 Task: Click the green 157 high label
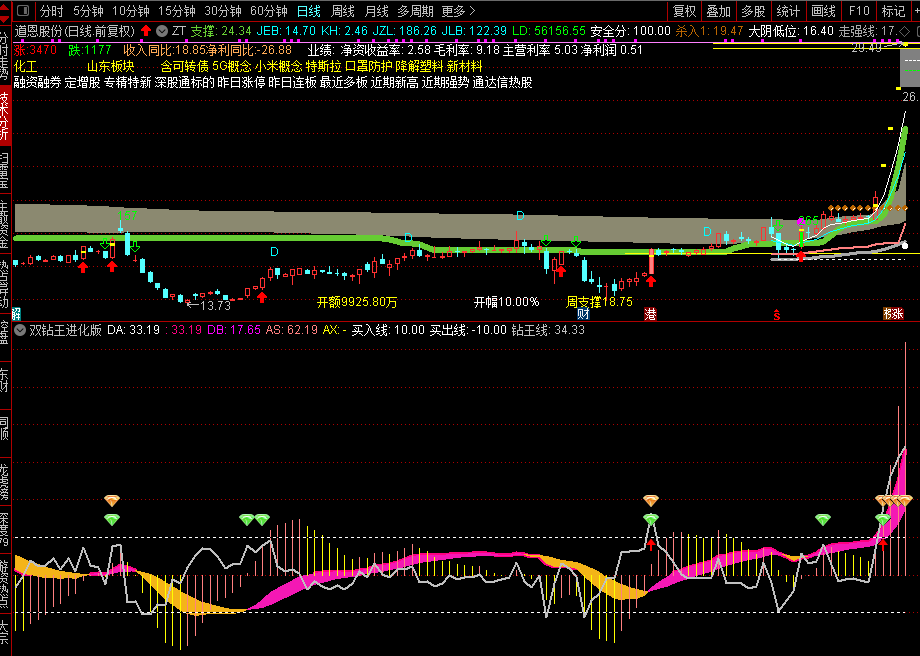coord(127,216)
